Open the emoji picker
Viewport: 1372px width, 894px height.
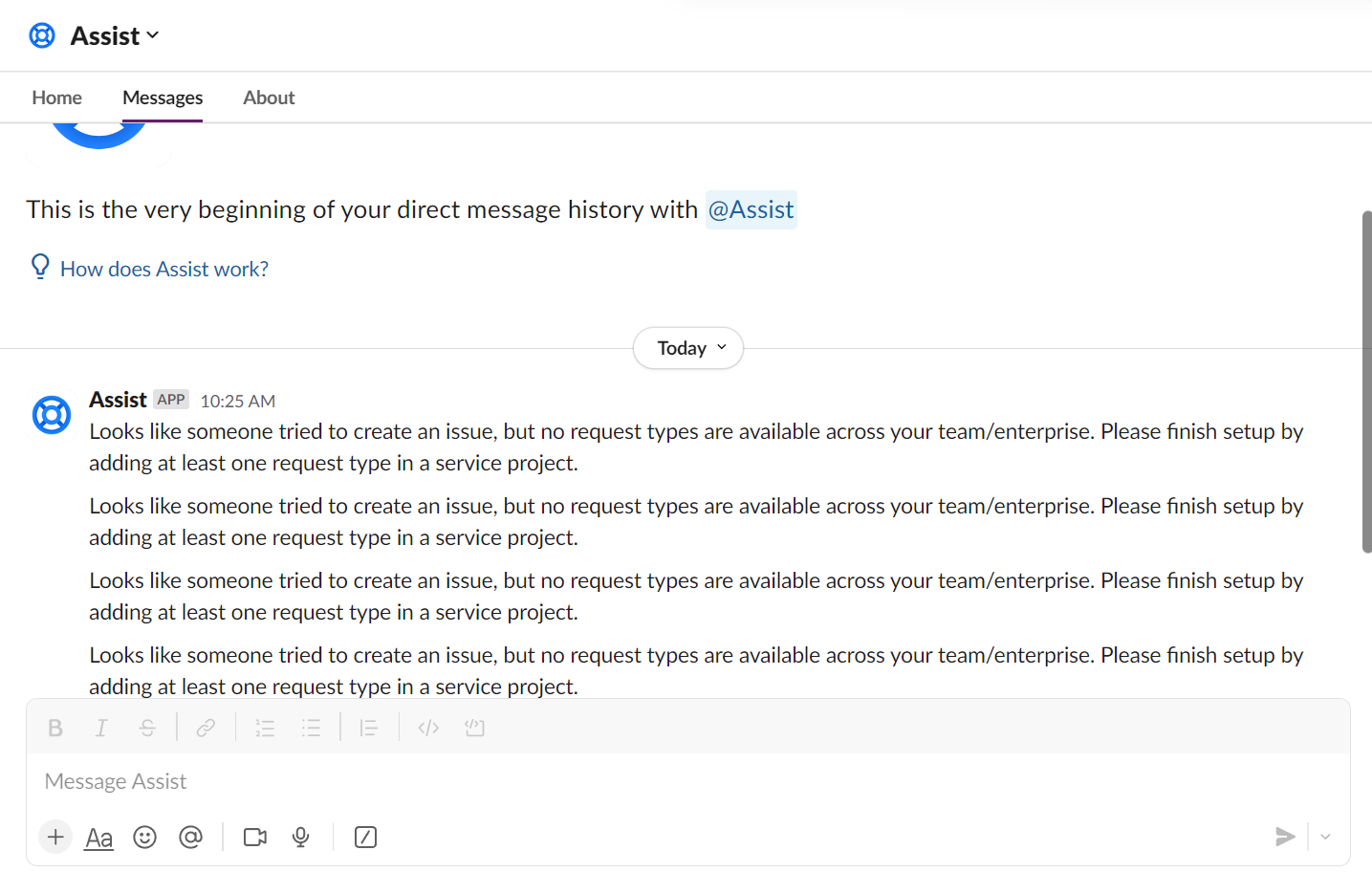point(144,838)
